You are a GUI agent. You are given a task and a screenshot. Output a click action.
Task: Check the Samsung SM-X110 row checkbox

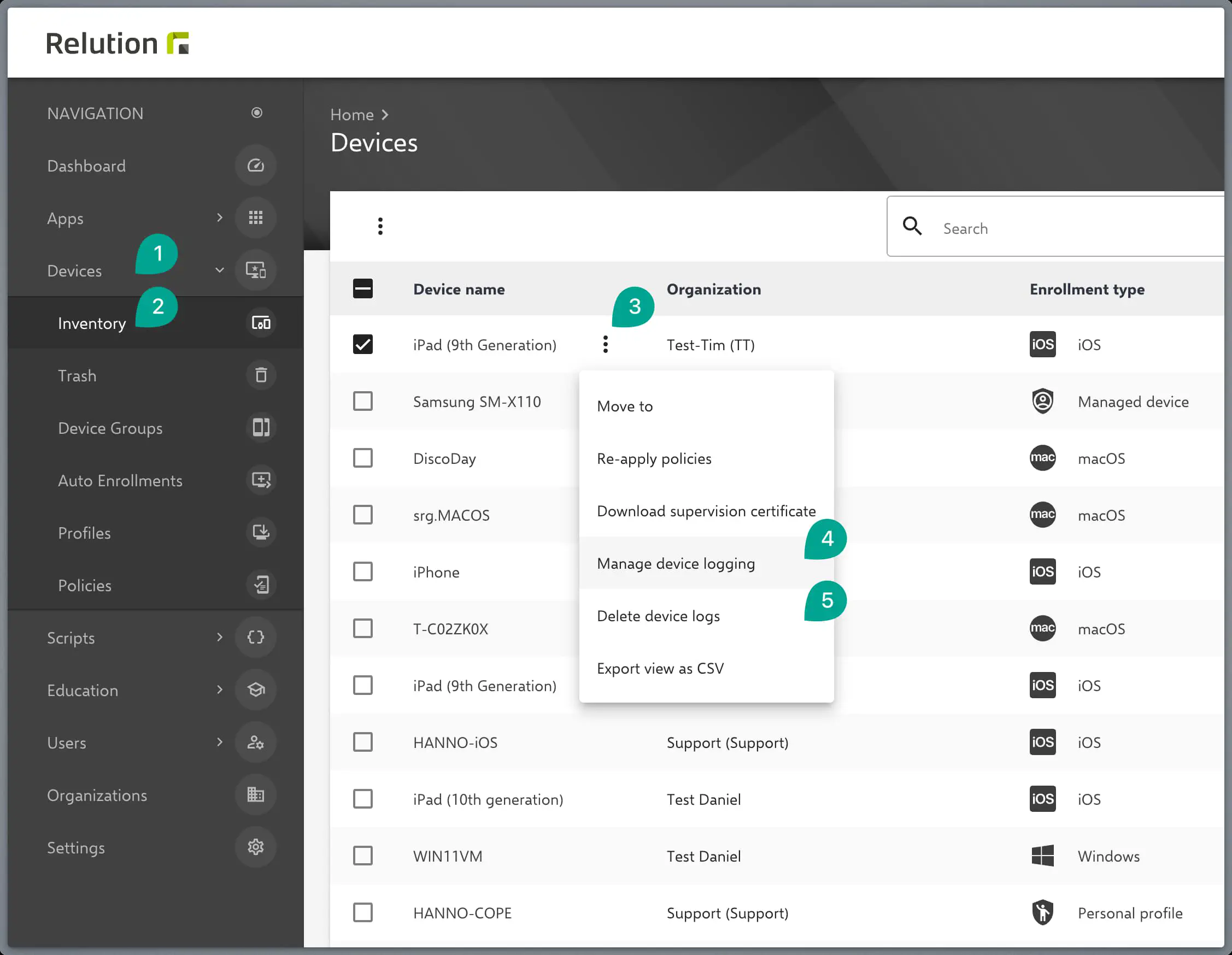coord(363,401)
